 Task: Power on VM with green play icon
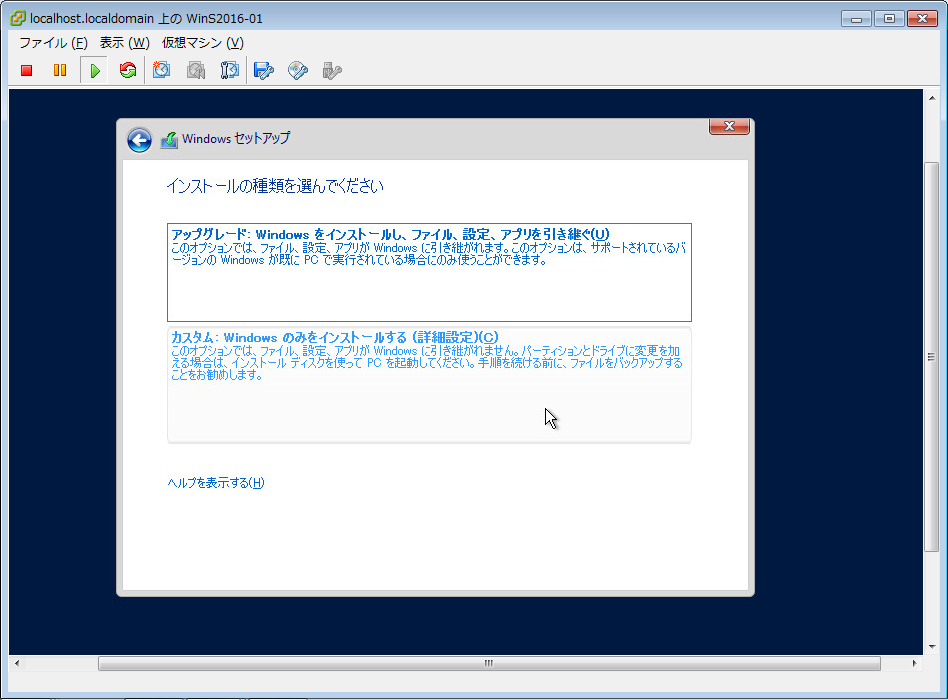tap(94, 71)
